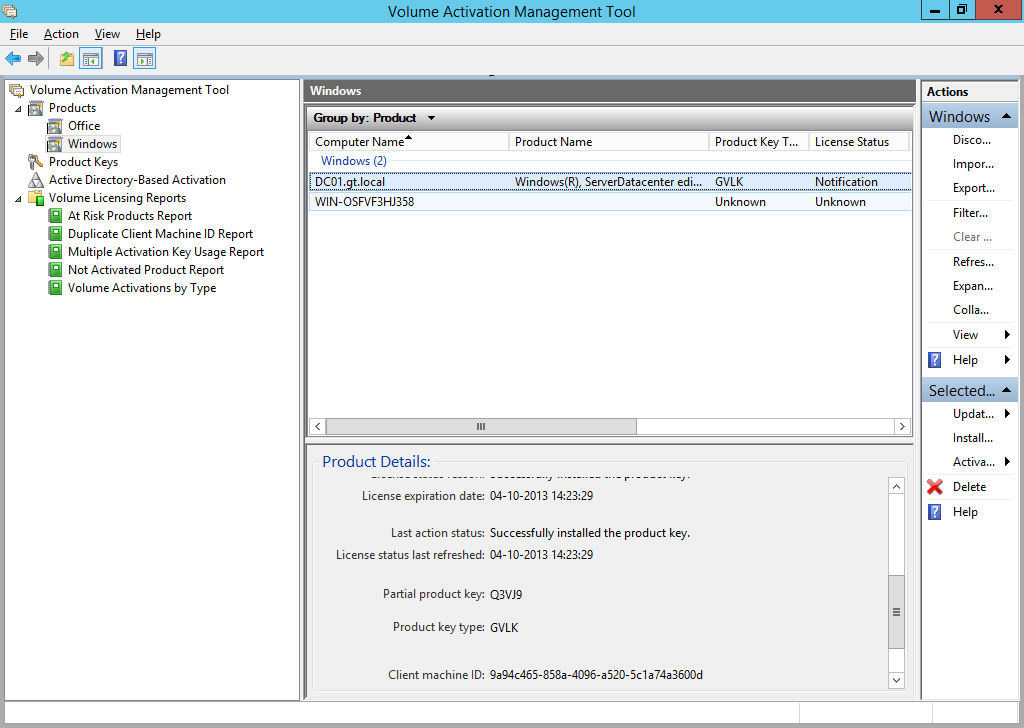This screenshot has height=728, width=1024.
Task: Click Export action in Actions pane
Action: tap(974, 188)
